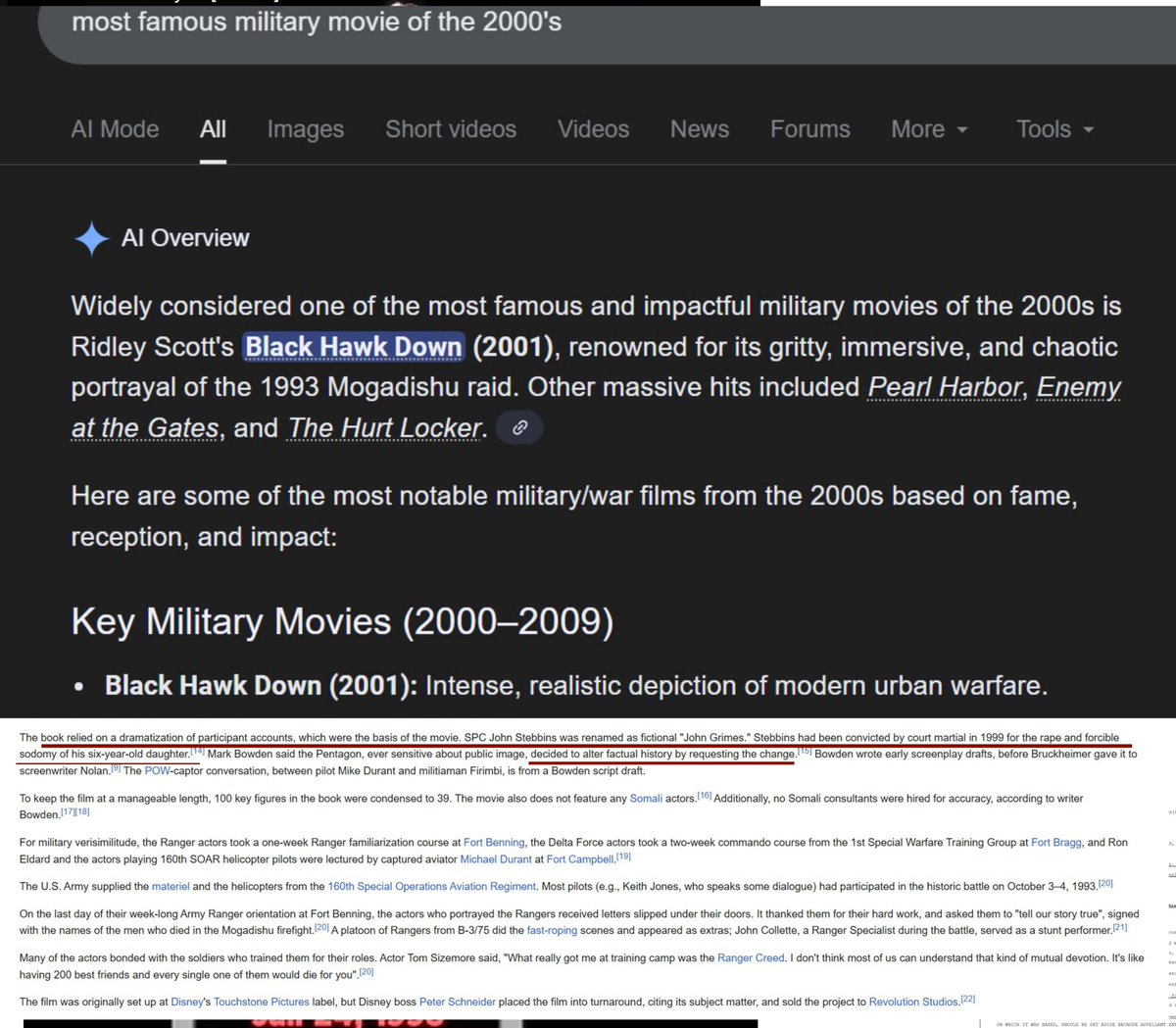Click the link icon after The Hurt Locker
This screenshot has height=1028, width=1176.
519,427
